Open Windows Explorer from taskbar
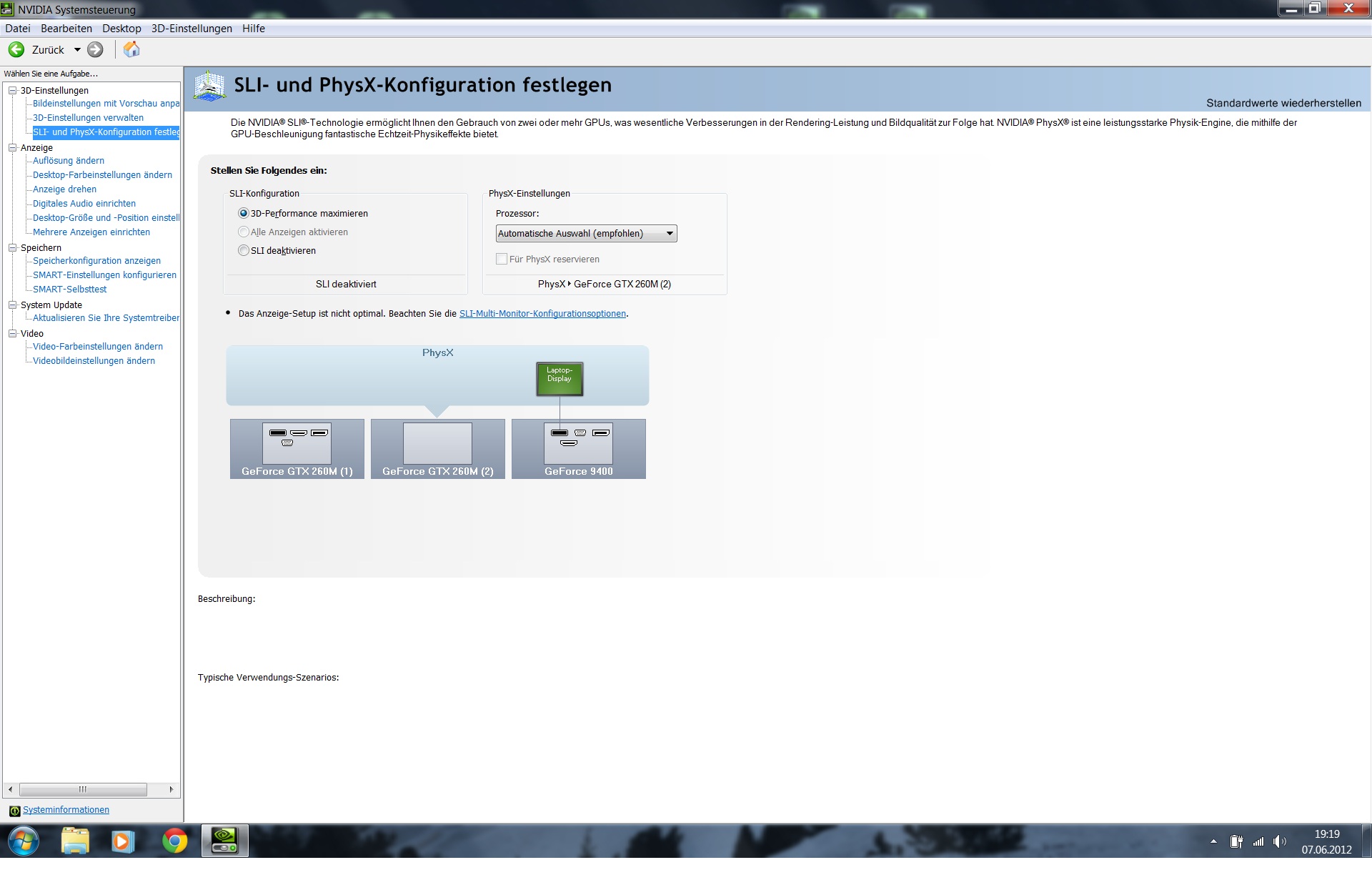1372x875 pixels. click(75, 841)
